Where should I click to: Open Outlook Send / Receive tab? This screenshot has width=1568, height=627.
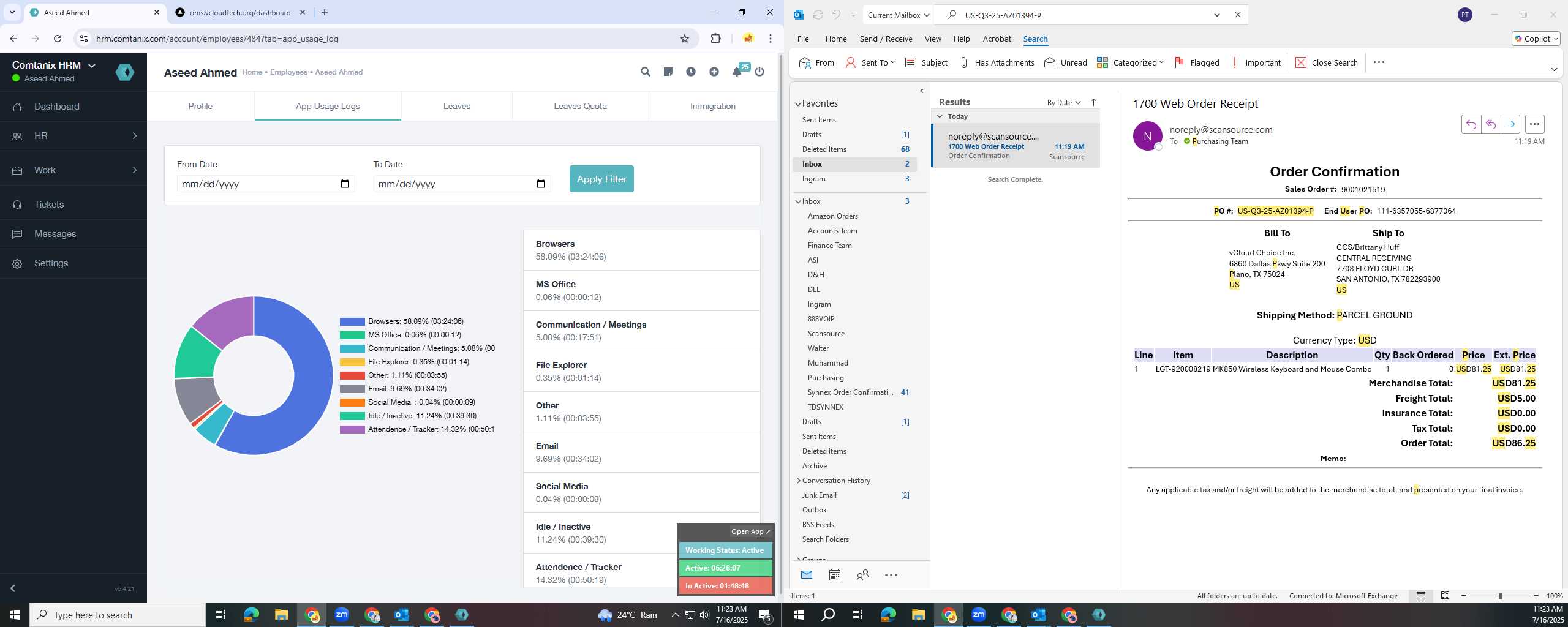(x=886, y=39)
